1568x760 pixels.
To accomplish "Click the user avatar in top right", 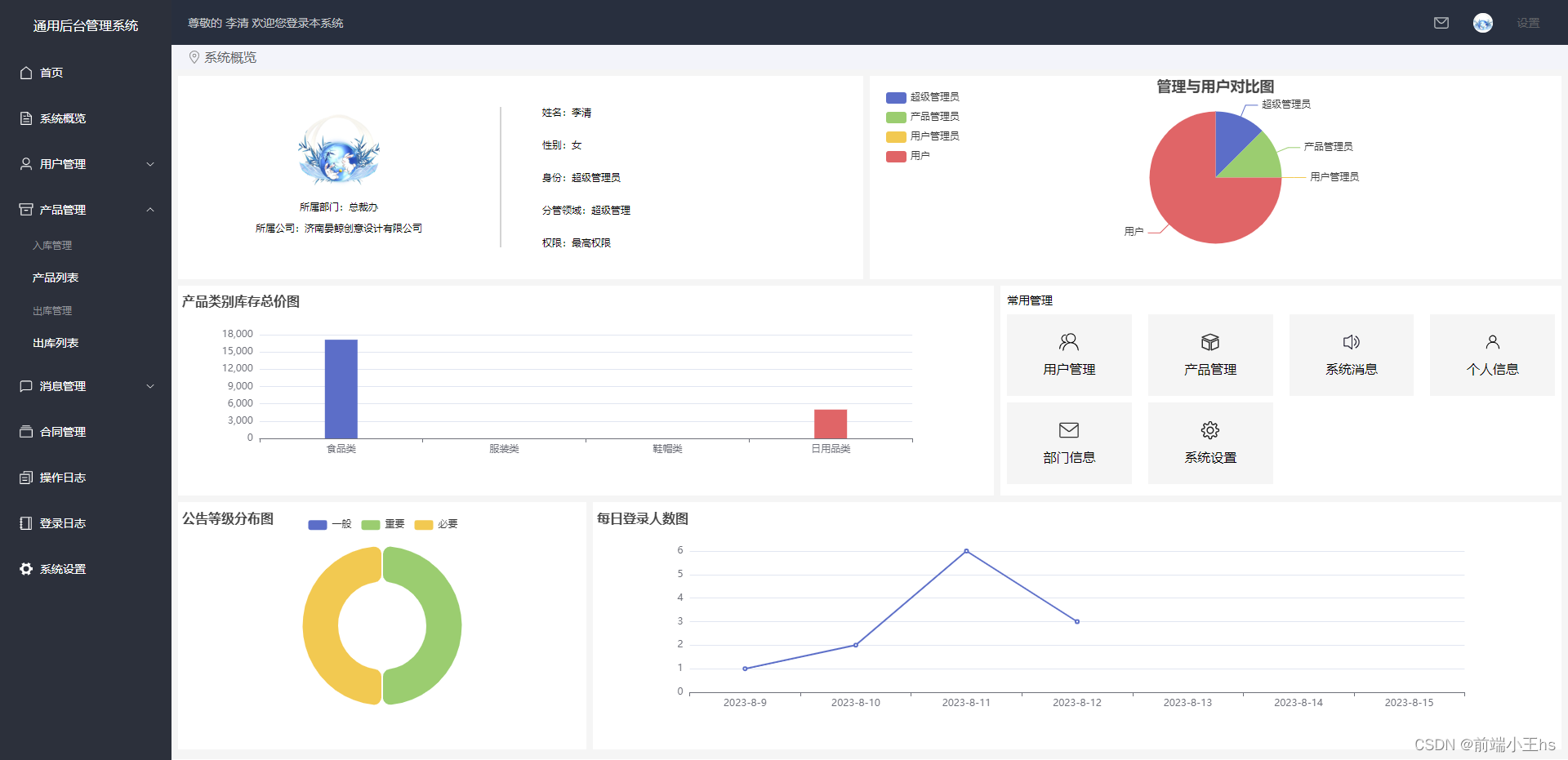I will click(x=1482, y=22).
